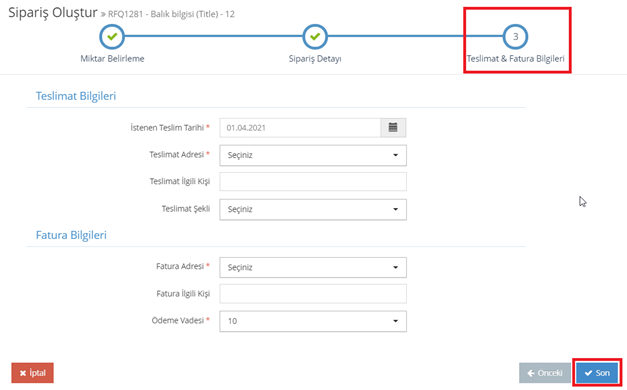The image size is (627, 390).
Task: Select the step 3 circle indicator
Action: (x=515, y=36)
